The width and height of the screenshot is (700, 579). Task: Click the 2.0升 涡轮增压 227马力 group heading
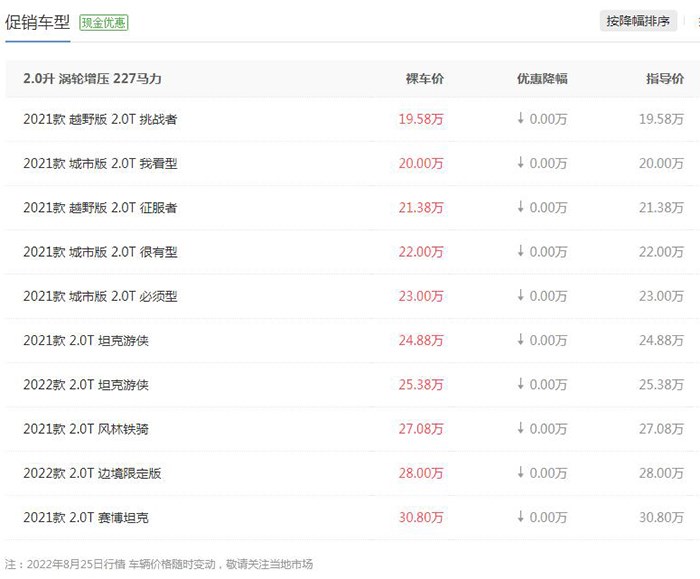coord(92,79)
